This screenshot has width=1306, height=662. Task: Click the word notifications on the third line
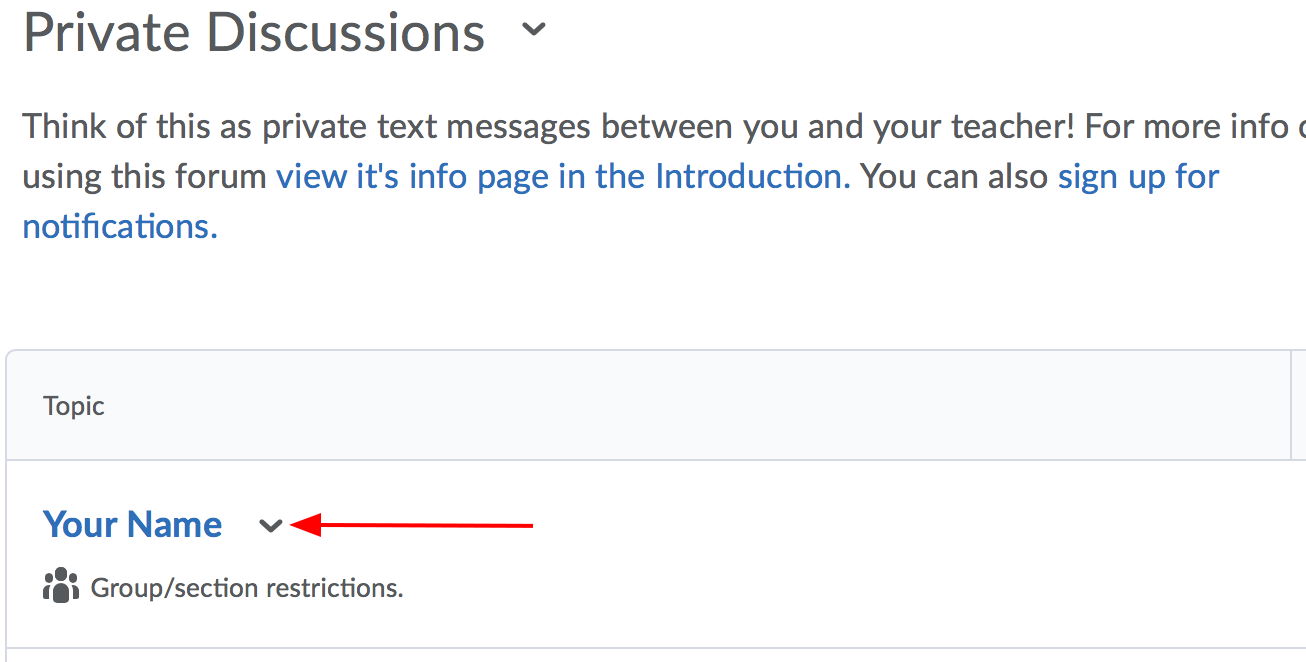tap(119, 227)
